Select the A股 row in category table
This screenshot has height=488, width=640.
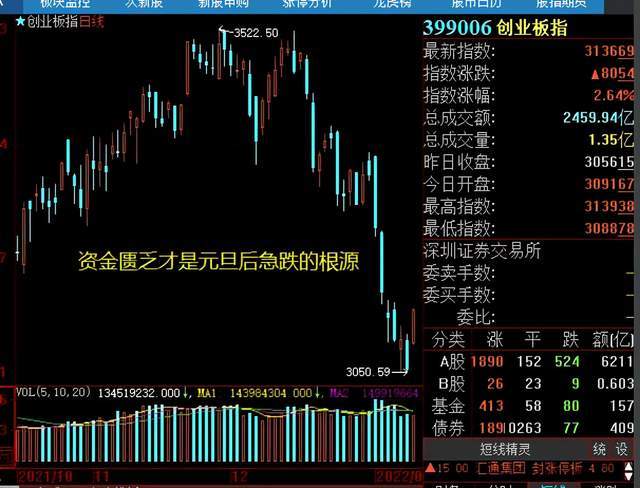coord(529,362)
